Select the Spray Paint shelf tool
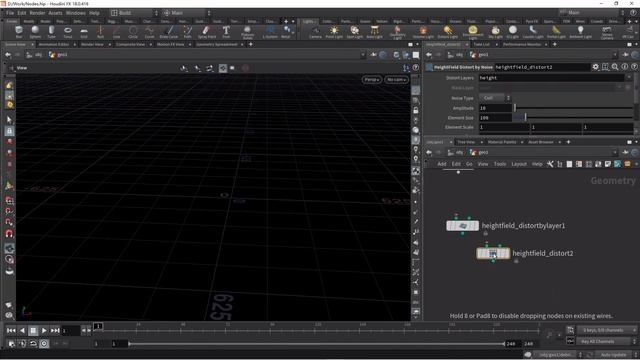640x360 pixels. tap(207, 31)
